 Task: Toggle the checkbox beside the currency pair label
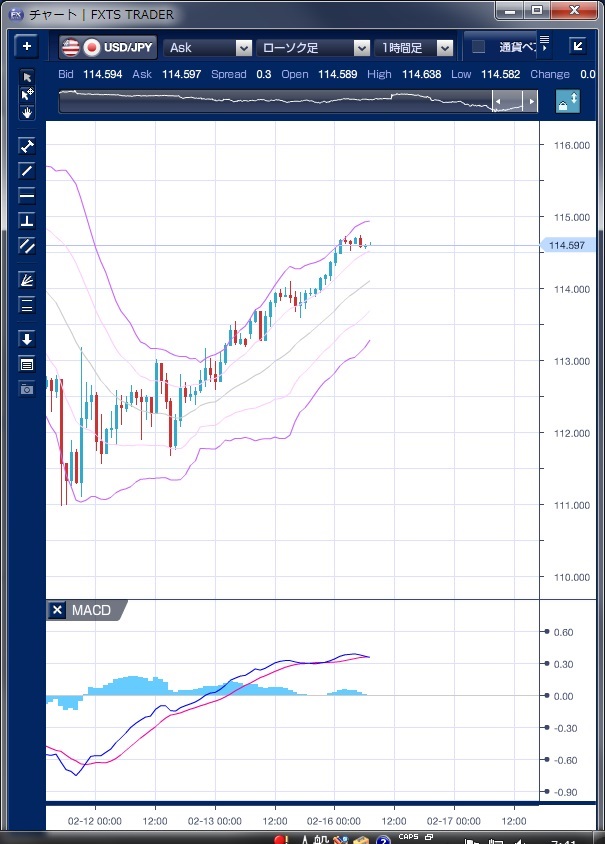[478, 47]
